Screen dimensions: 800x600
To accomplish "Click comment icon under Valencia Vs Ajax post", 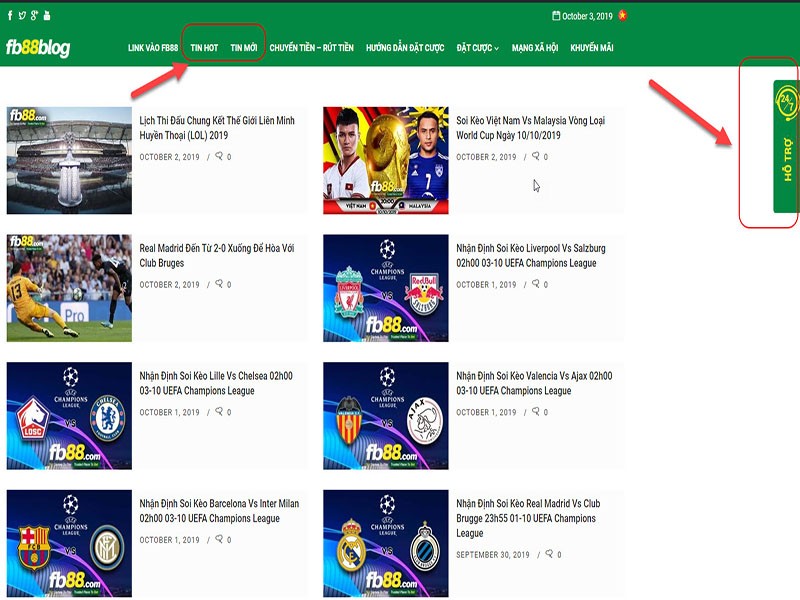I will coord(536,411).
